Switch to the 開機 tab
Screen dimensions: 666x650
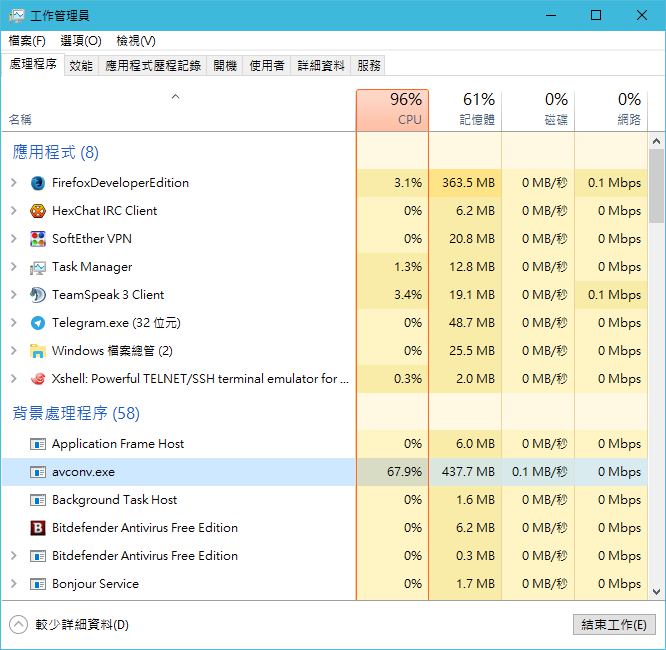coord(225,65)
